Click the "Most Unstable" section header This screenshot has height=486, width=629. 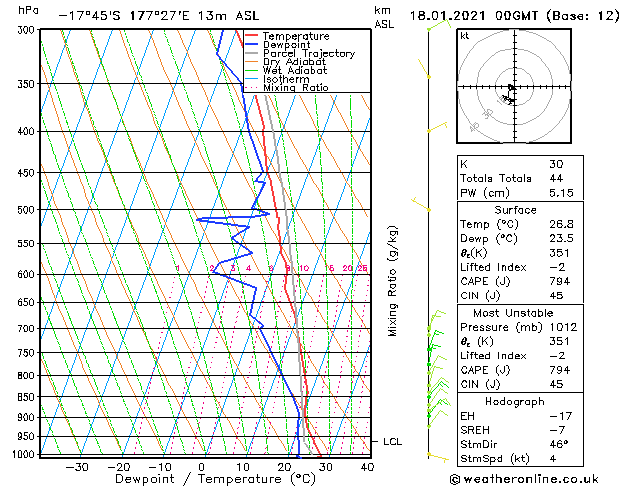click(513, 313)
